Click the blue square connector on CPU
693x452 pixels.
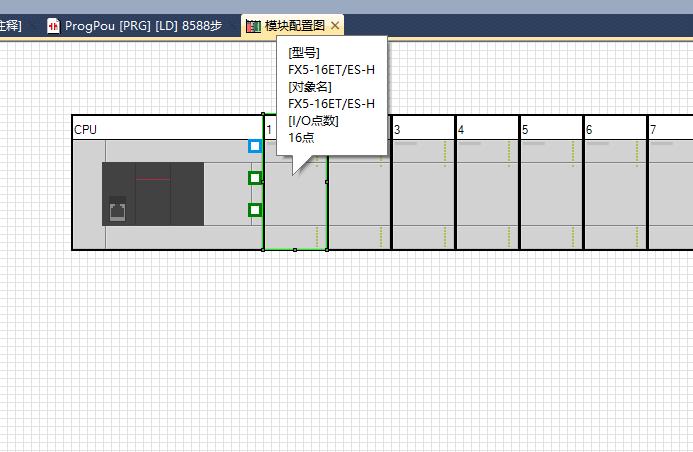click(x=255, y=146)
